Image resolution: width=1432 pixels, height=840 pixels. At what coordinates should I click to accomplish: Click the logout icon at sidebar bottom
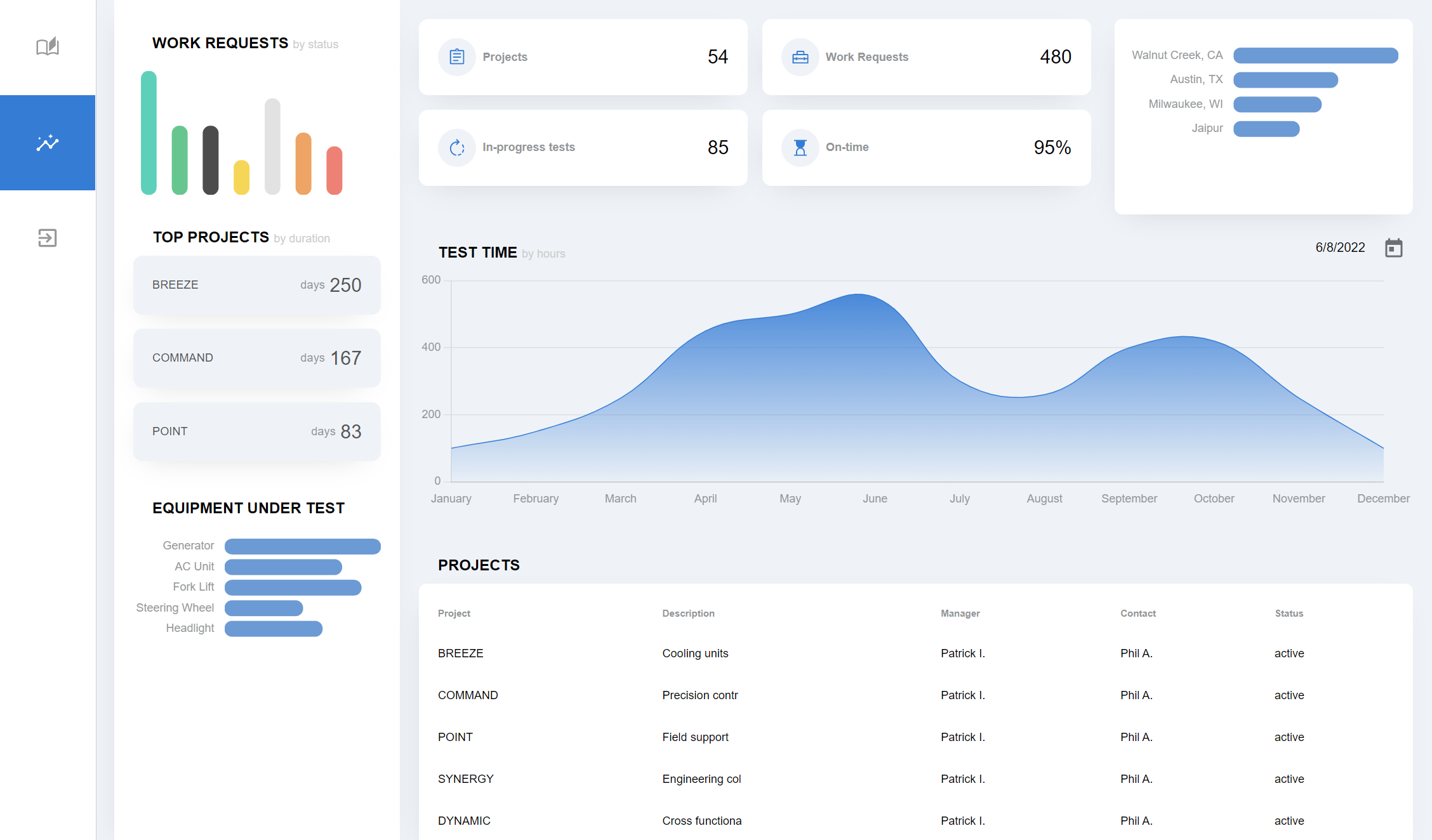[47, 238]
